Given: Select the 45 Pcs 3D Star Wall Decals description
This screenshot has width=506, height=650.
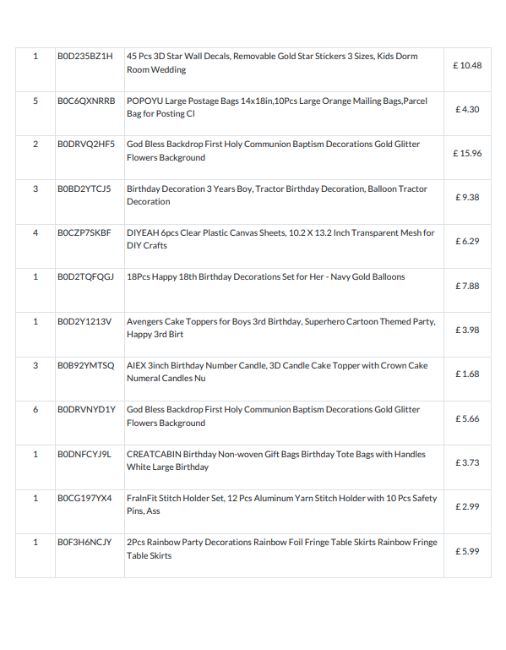Looking at the screenshot, I should 272,63.
